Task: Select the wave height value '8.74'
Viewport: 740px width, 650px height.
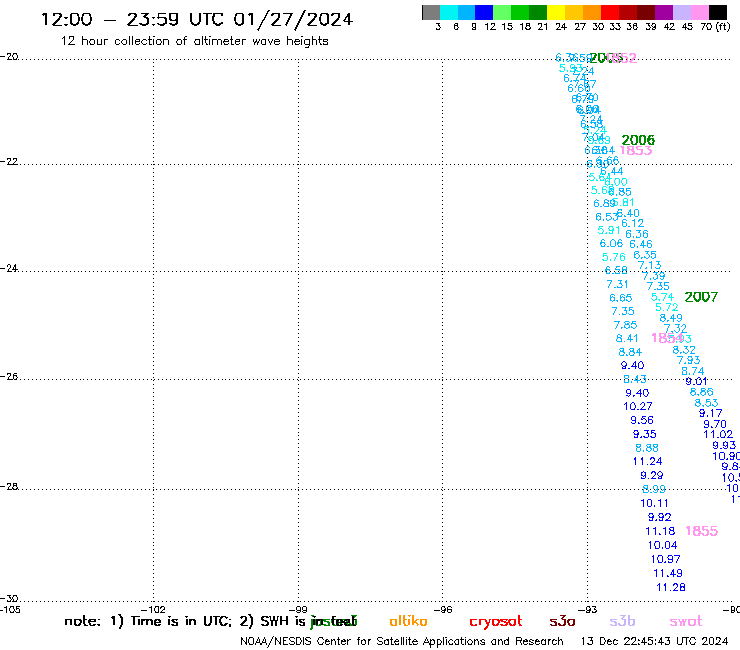Action: coord(693,371)
